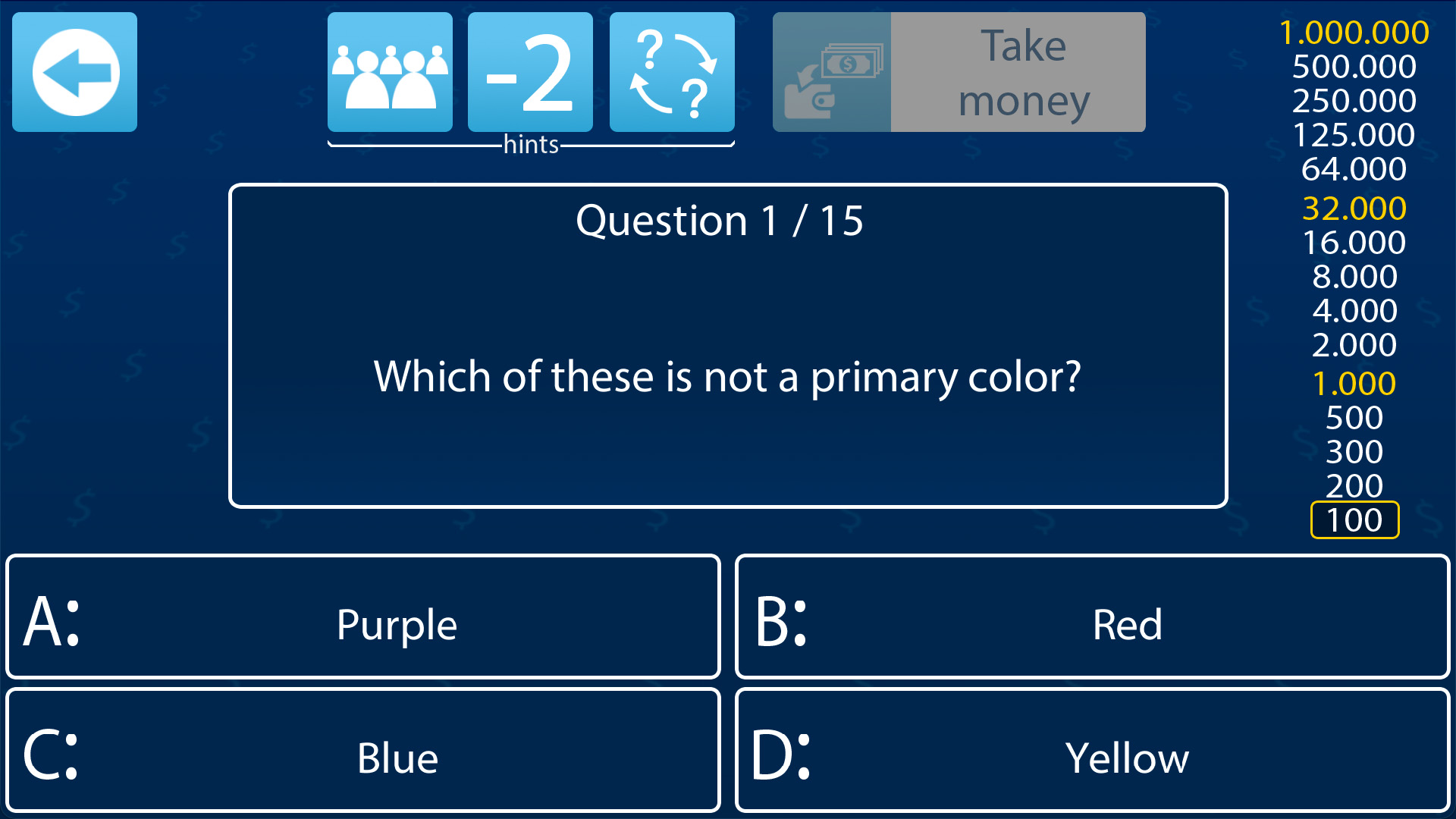Click the 1.000.000 top prize
This screenshot has width=1456, height=819.
1354,33
